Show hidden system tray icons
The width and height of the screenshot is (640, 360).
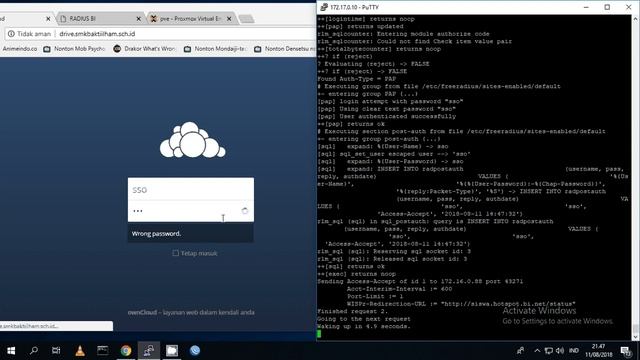point(537,351)
